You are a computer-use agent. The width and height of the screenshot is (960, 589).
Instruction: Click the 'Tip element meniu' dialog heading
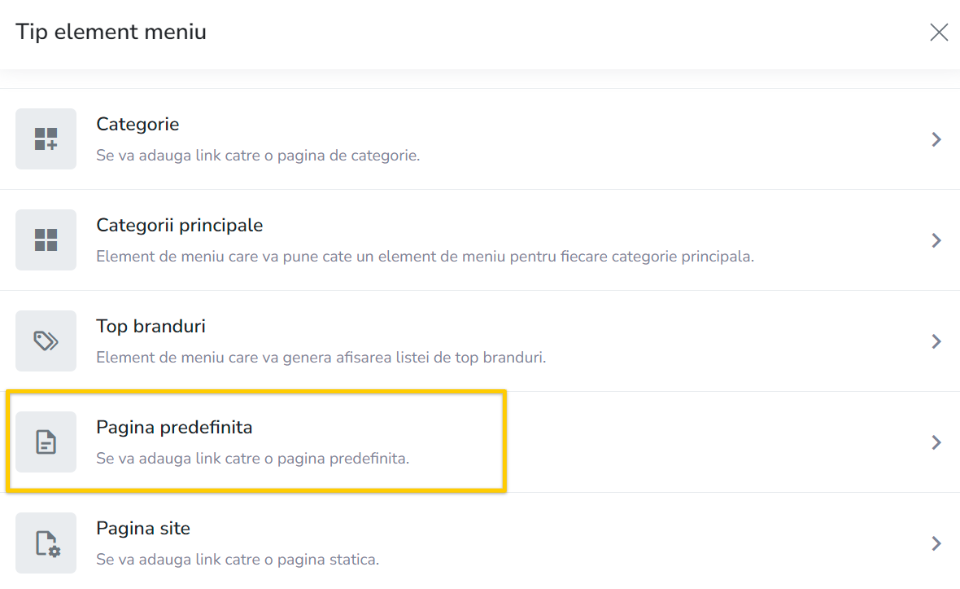tap(111, 32)
